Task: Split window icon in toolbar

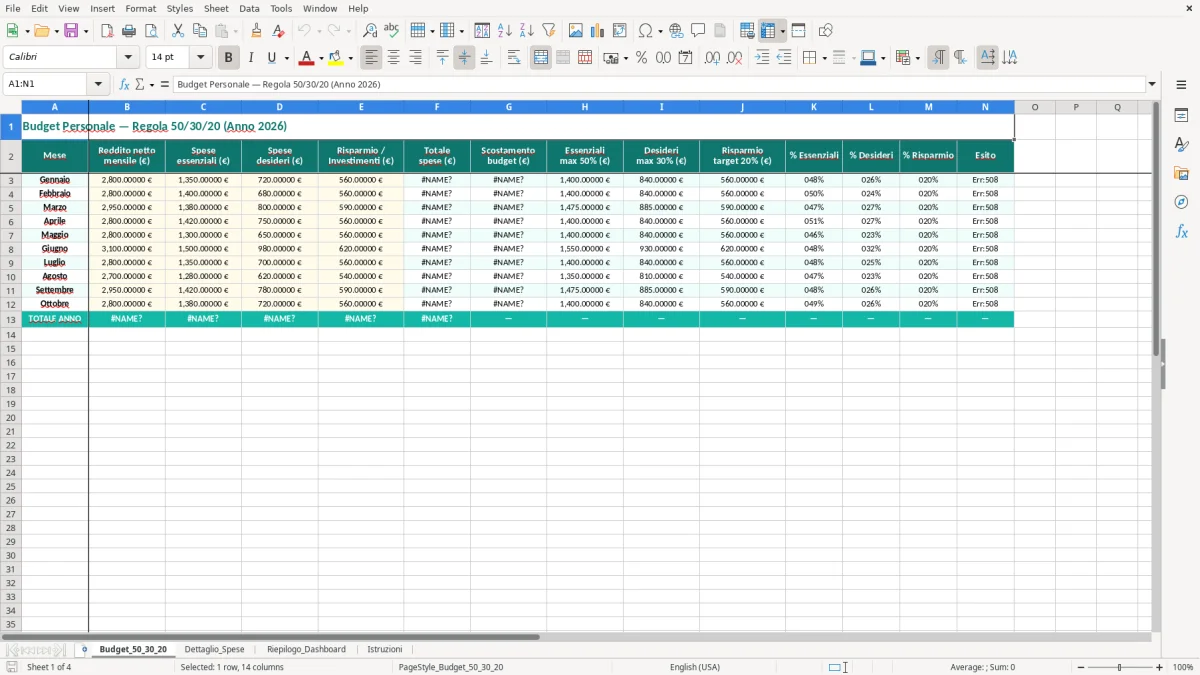Action: 798,31
